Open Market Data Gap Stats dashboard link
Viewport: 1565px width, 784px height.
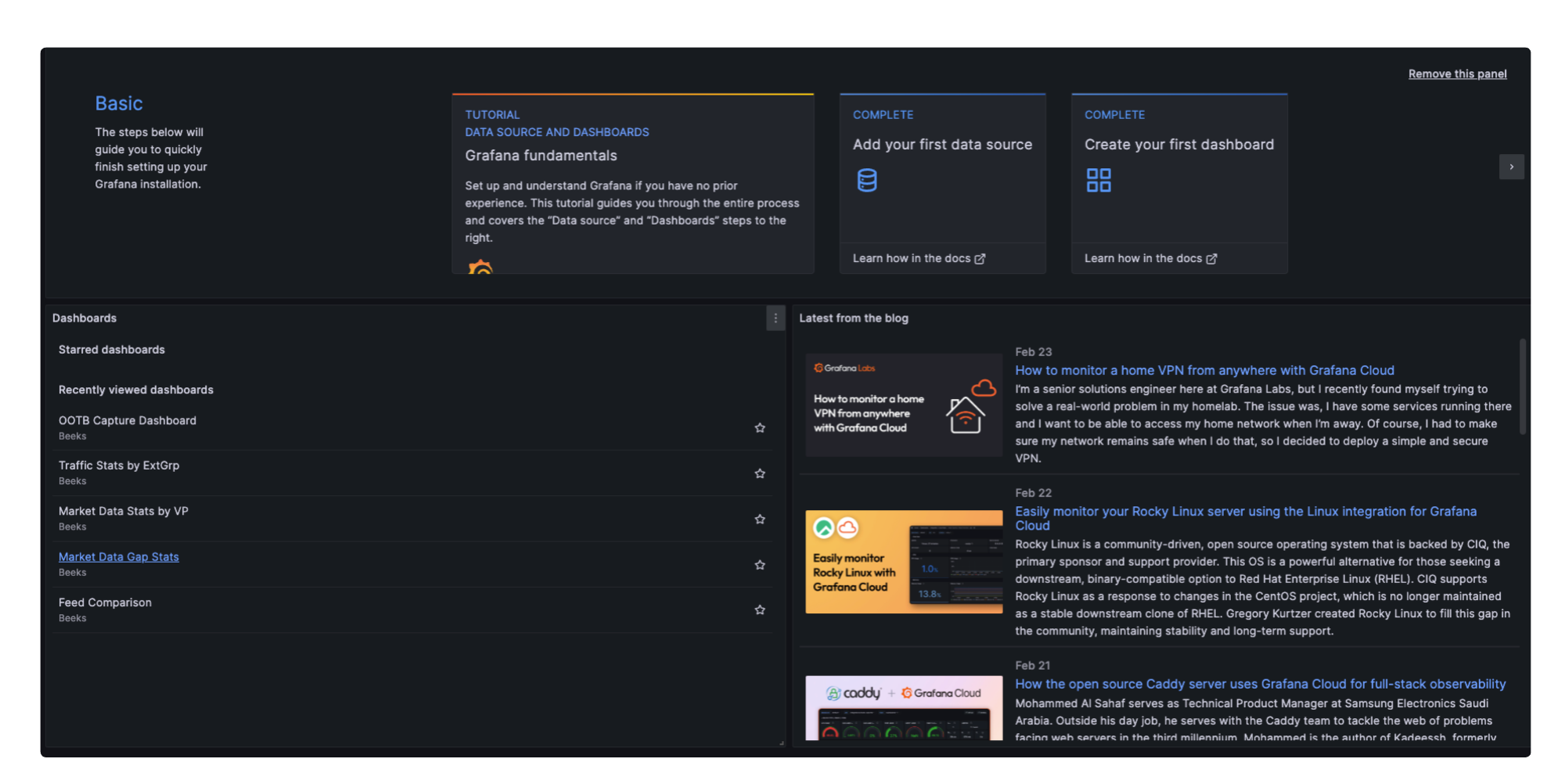(119, 557)
